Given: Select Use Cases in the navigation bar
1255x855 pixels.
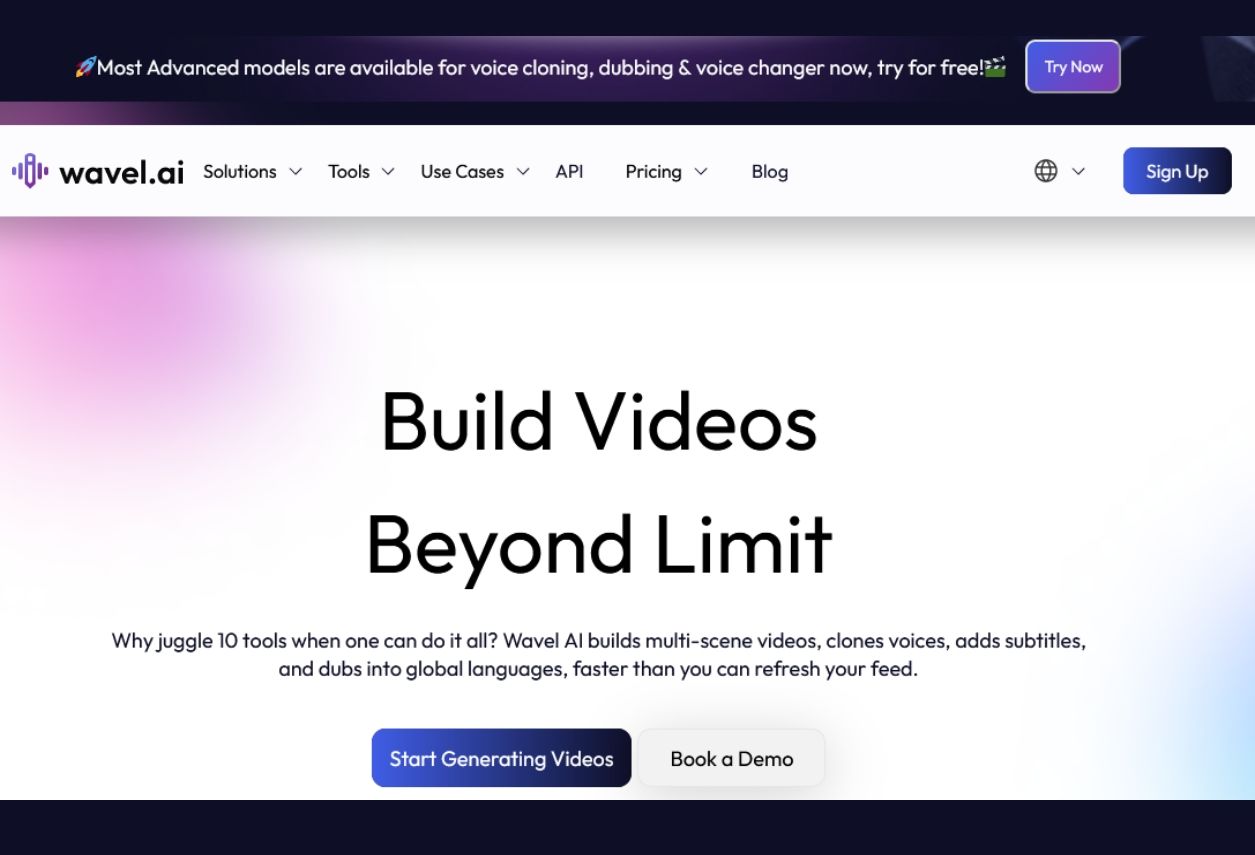Looking at the screenshot, I should (x=462, y=172).
